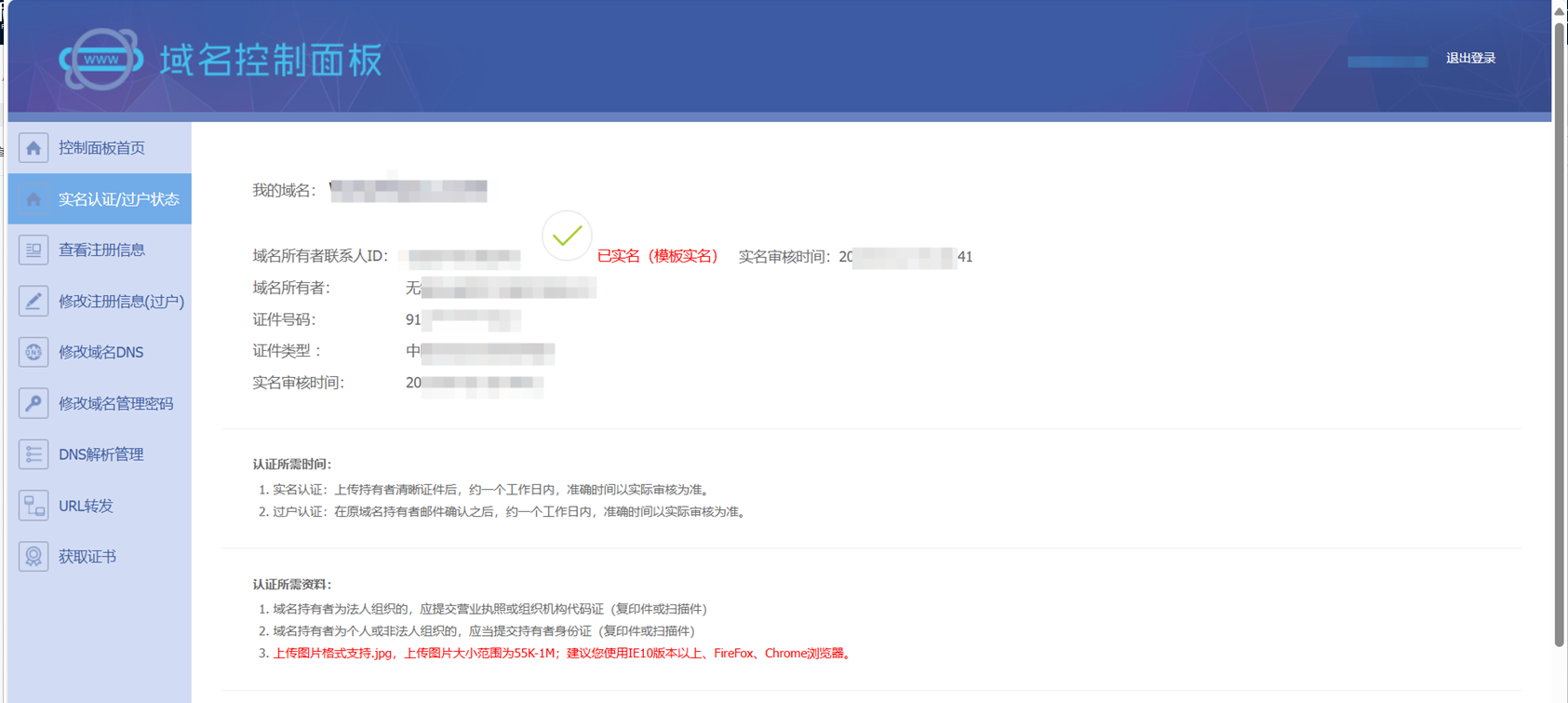Open 查看注册信息 page
Viewport: 1568px width, 703px height.
coord(100,250)
